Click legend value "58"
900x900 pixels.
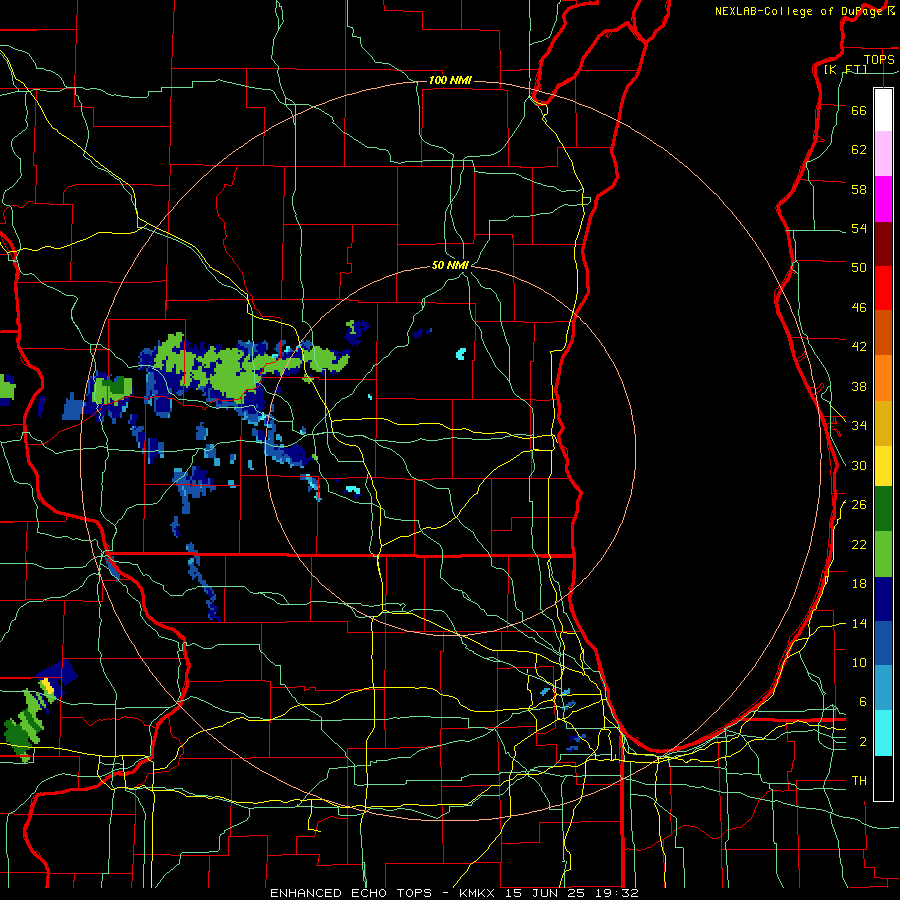point(859,189)
